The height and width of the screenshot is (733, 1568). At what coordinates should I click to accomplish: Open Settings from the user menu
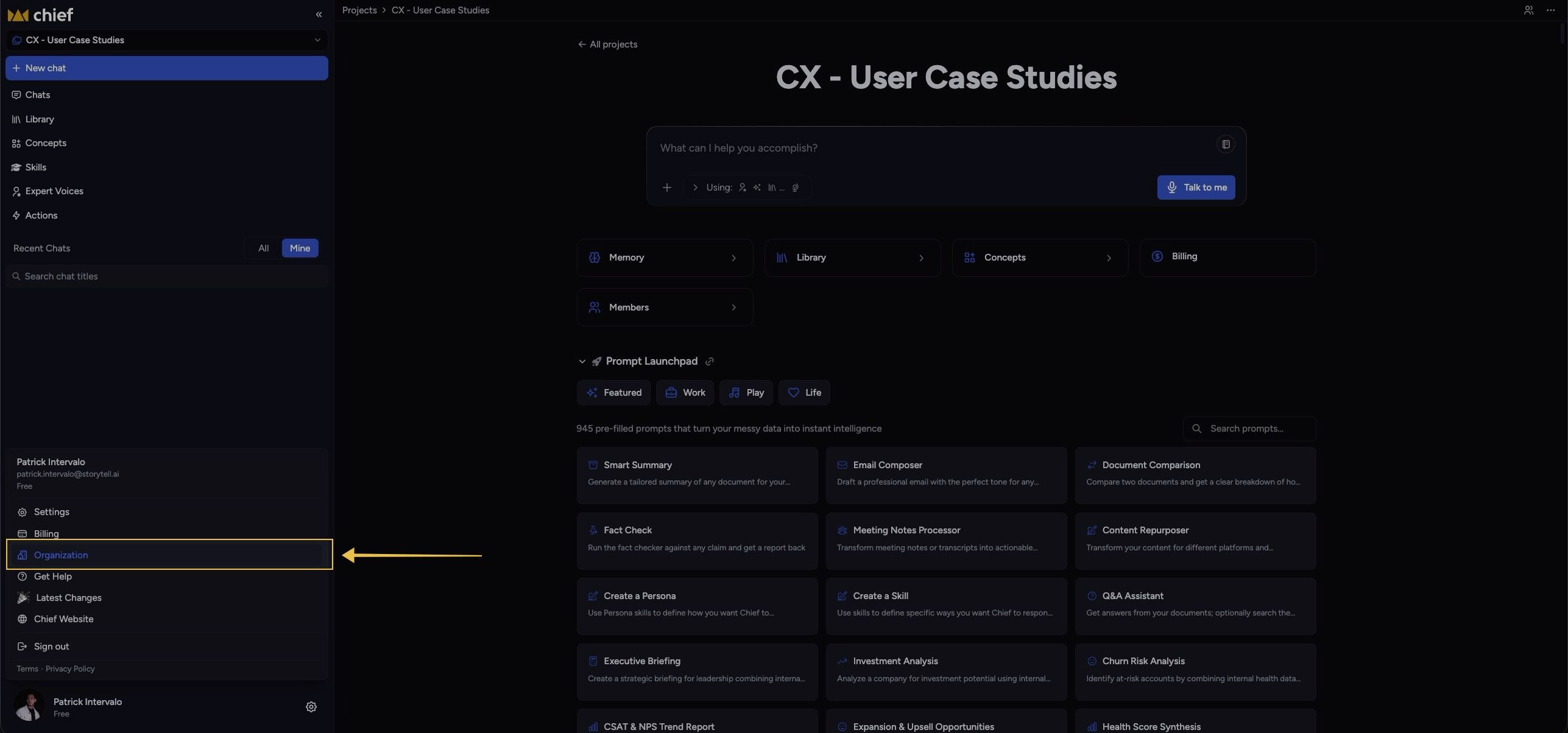click(166, 512)
